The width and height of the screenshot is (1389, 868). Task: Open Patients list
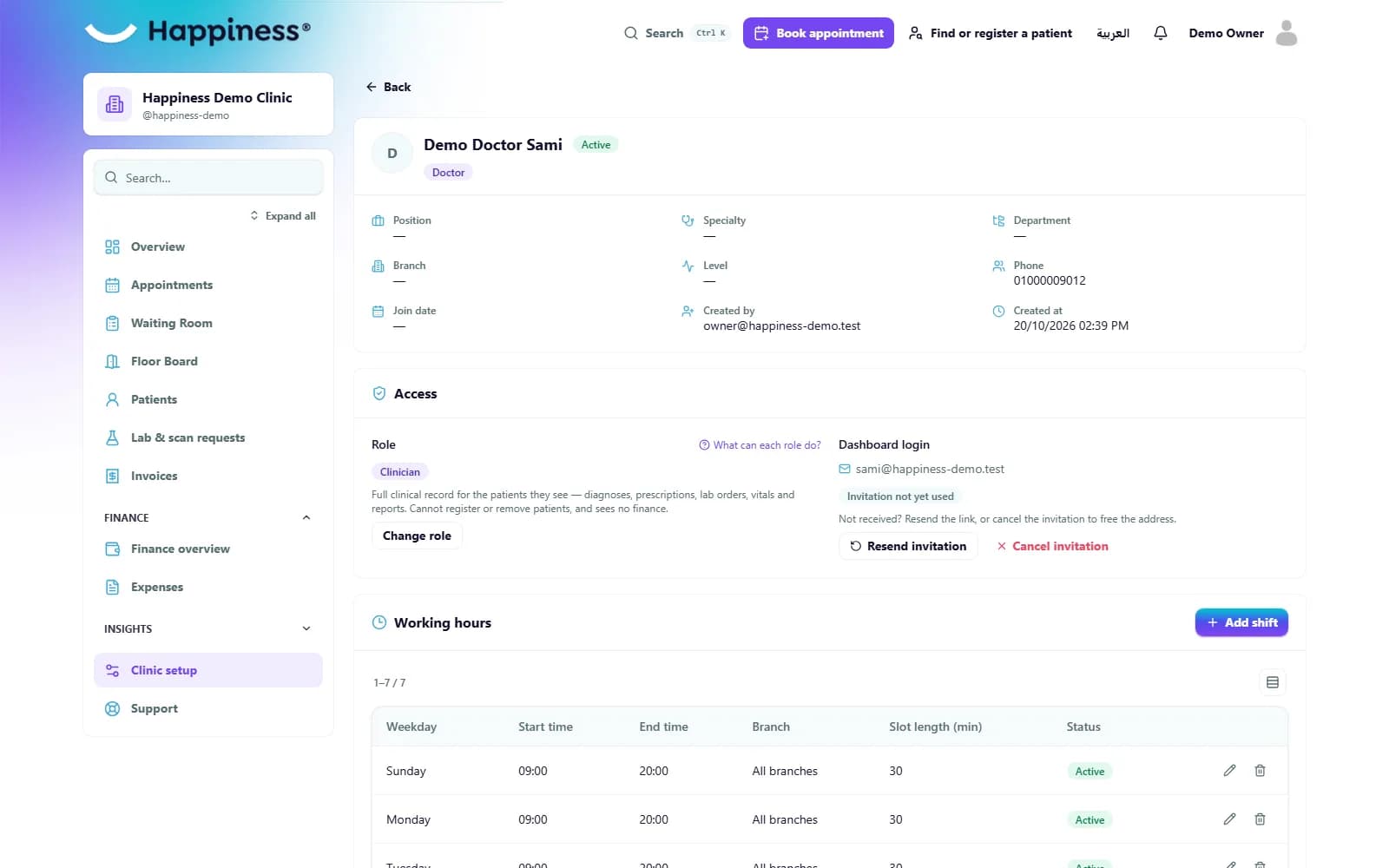click(x=208, y=399)
